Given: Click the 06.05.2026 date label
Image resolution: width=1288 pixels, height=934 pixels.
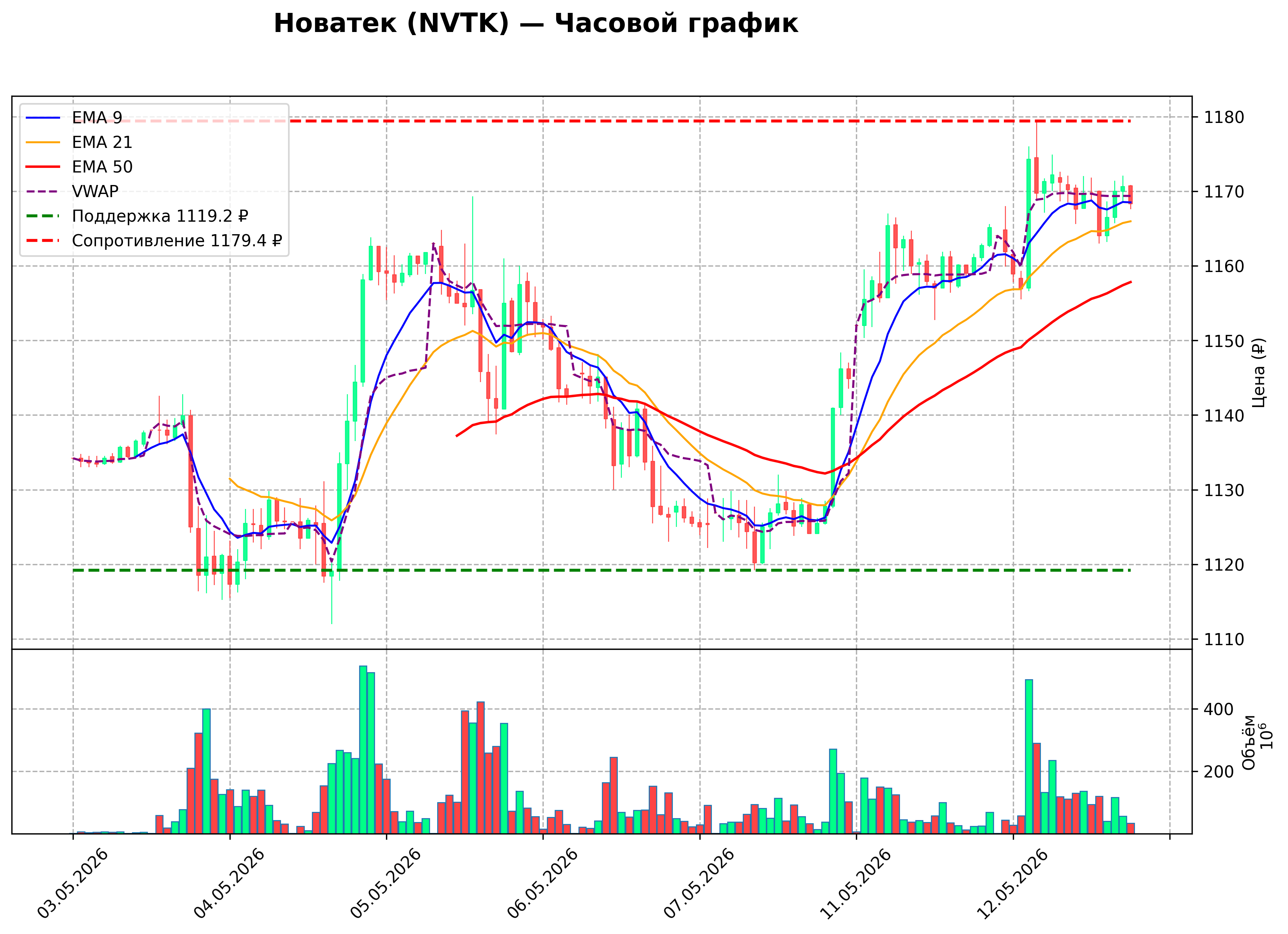Looking at the screenshot, I should coord(543,884).
